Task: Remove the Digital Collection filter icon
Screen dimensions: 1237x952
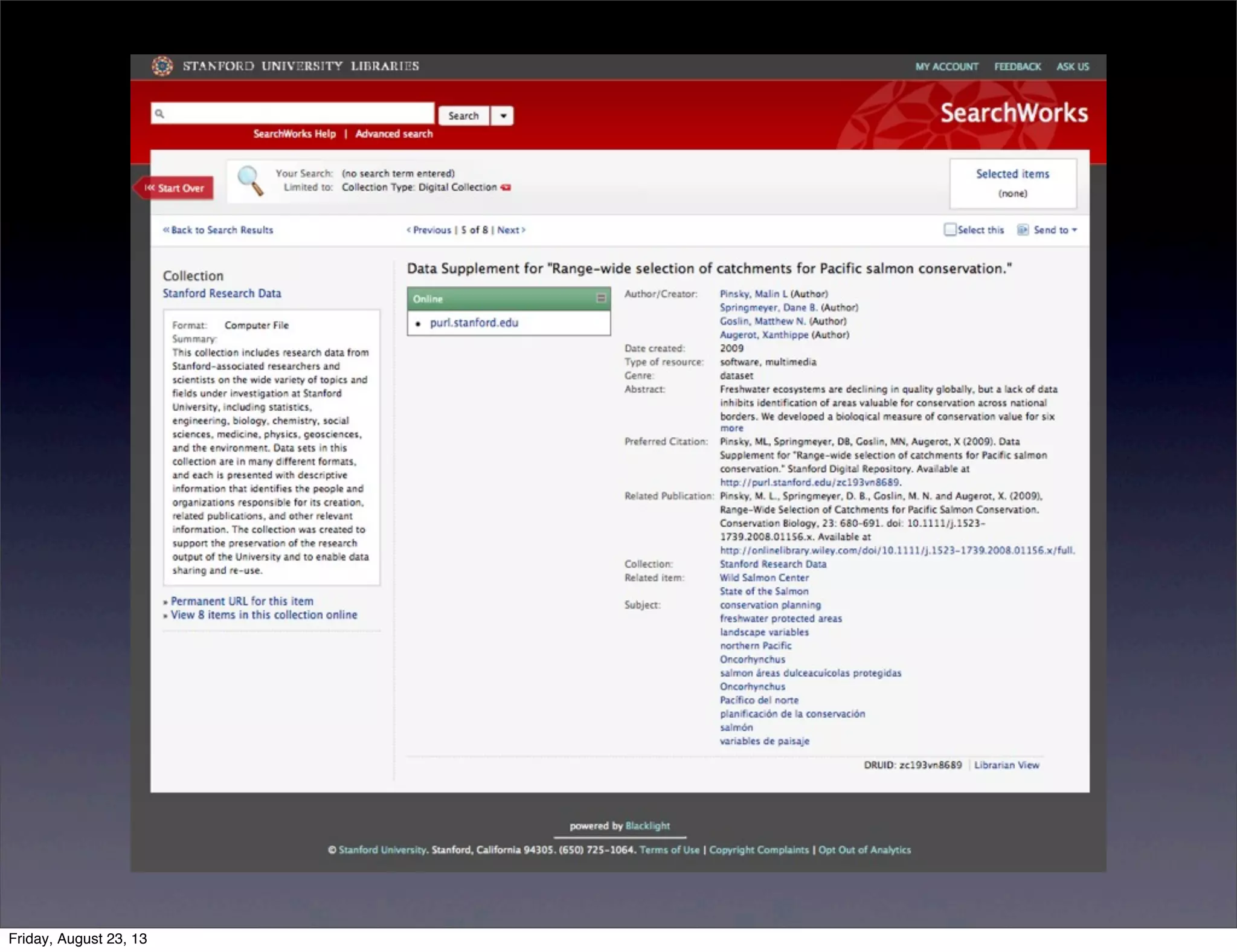Action: [506, 187]
